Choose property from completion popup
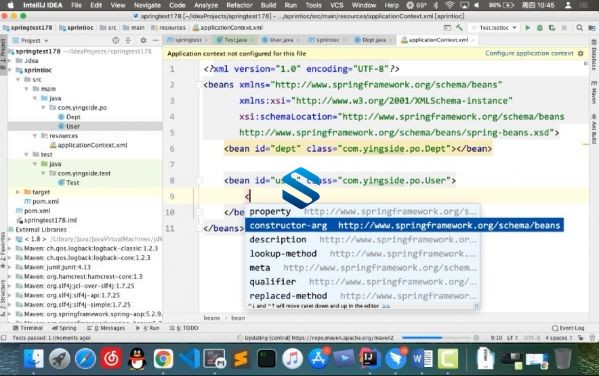Screen dimensions: 599x376 tap(363, 212)
